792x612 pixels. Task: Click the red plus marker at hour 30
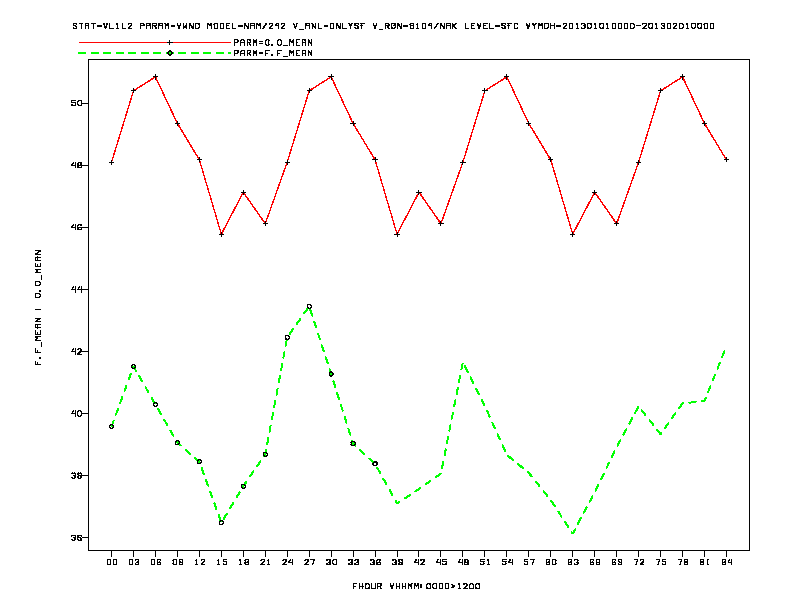[x=331, y=77]
